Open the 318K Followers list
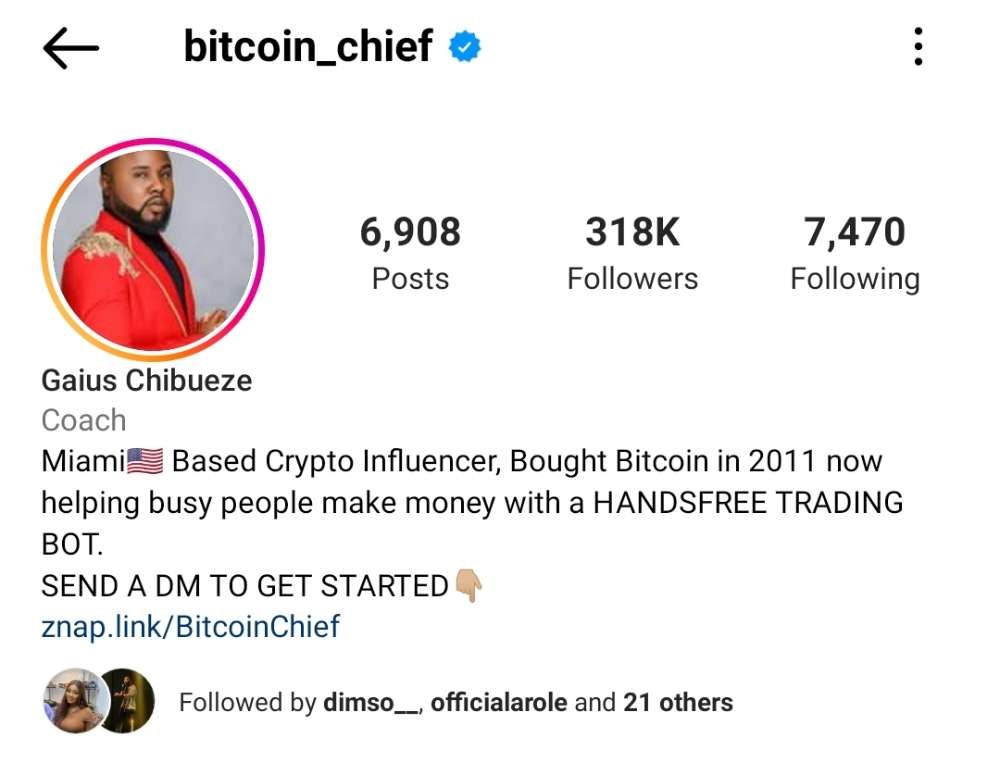This screenshot has width=1000, height=759. coord(633,253)
